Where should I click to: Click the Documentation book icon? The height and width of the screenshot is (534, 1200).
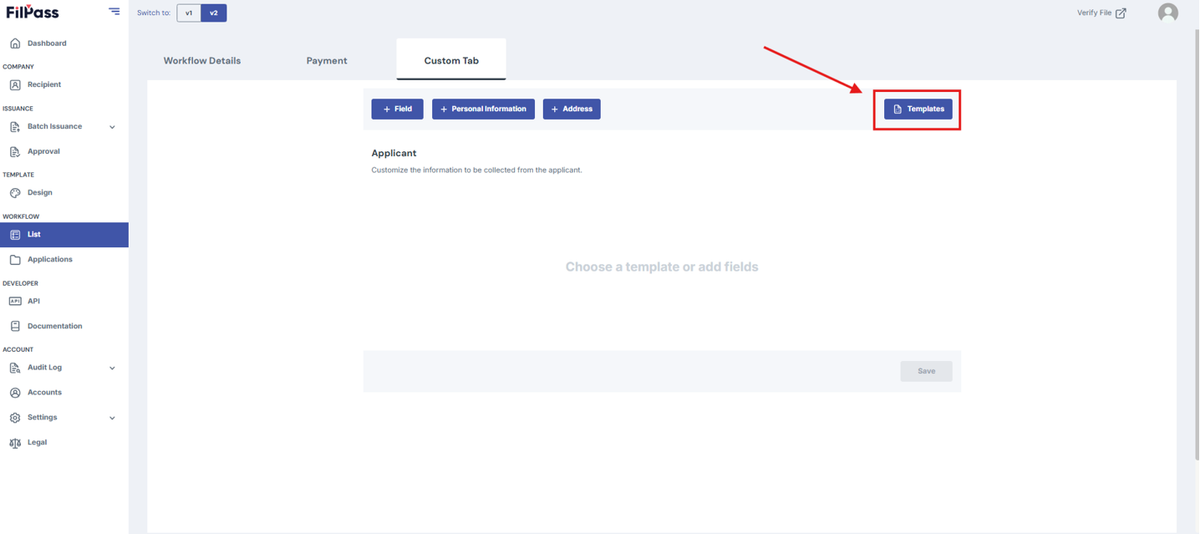(15, 326)
